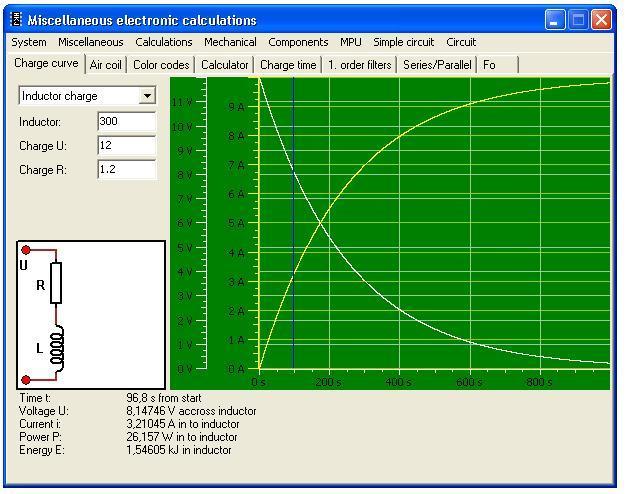626x494 pixels.
Task: Click the '96,8 s from start' time value
Action: tap(164, 398)
